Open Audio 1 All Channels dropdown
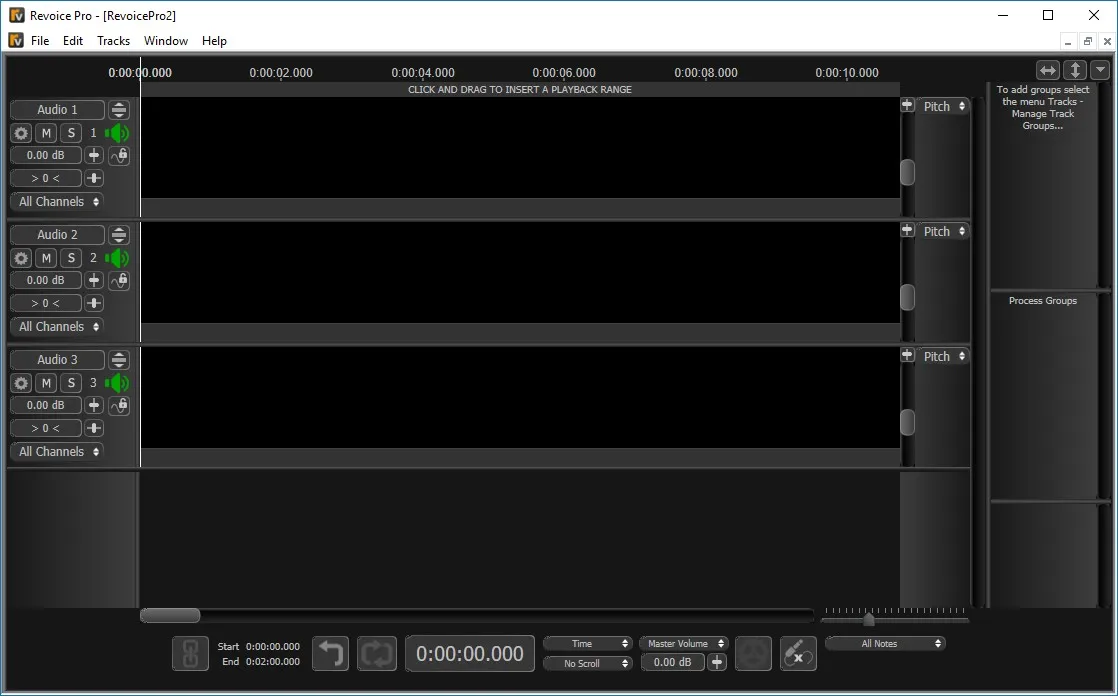 (57, 202)
